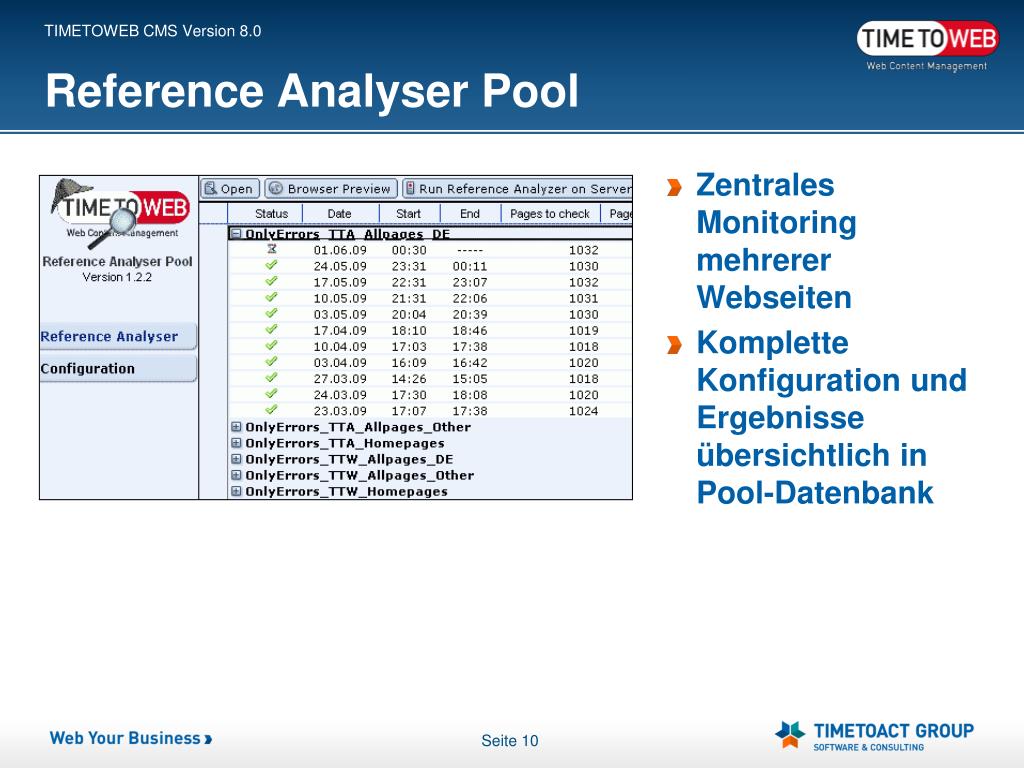
Task: Click the start time 00:30
Action: click(x=409, y=250)
